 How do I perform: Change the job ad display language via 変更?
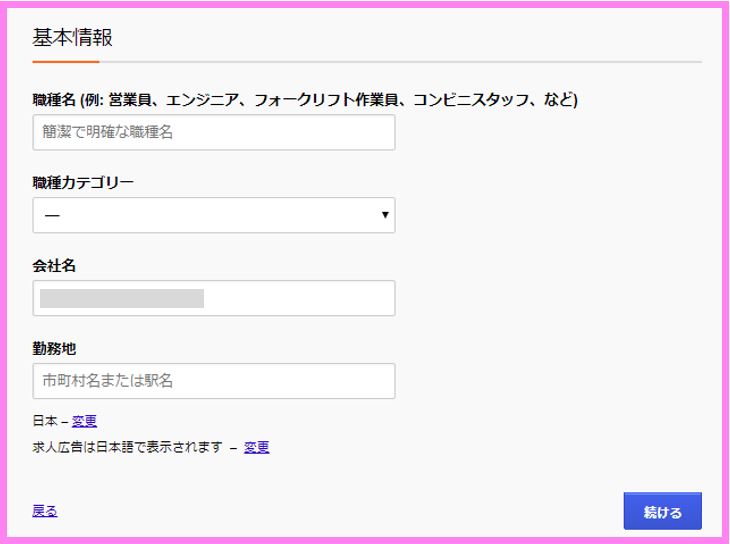point(257,447)
